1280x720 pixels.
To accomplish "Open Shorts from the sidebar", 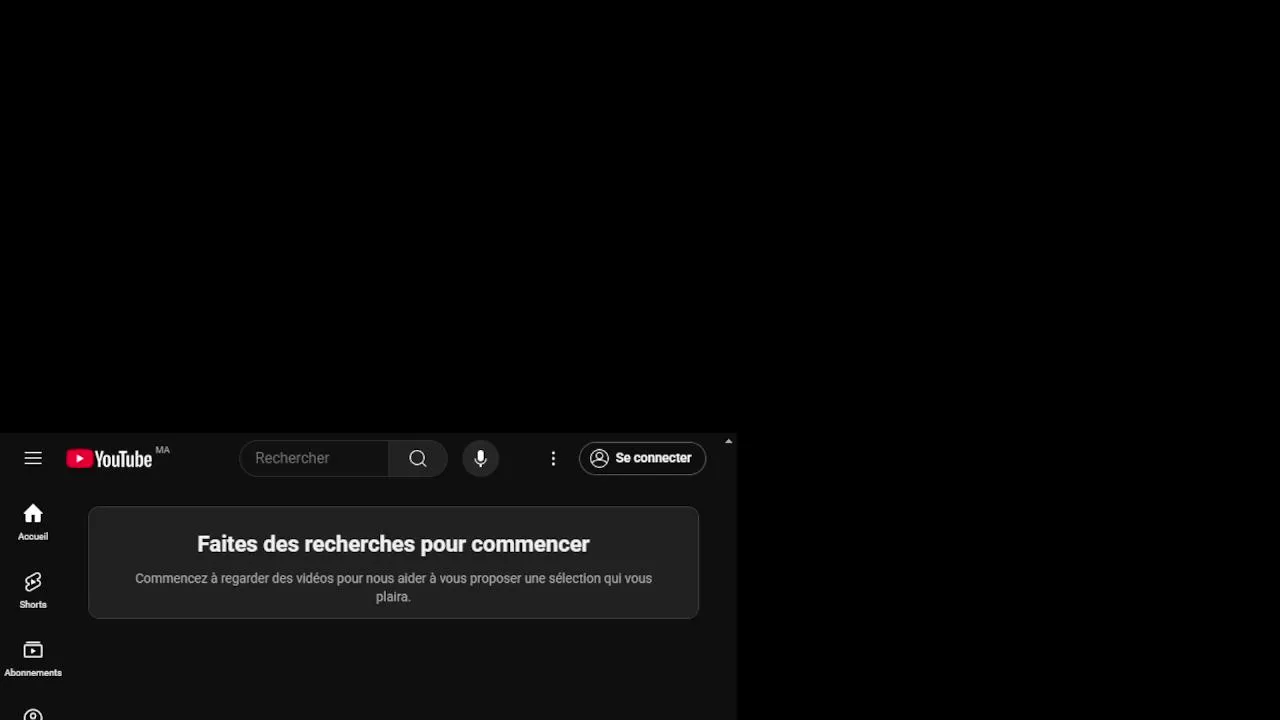I will click(33, 590).
